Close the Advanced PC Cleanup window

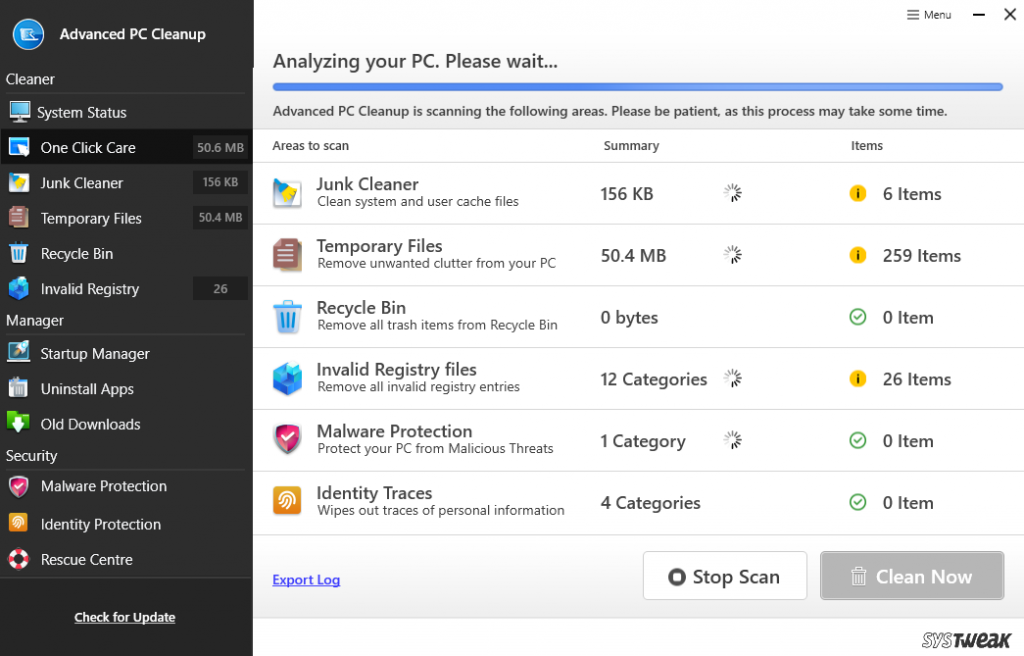tap(1010, 14)
